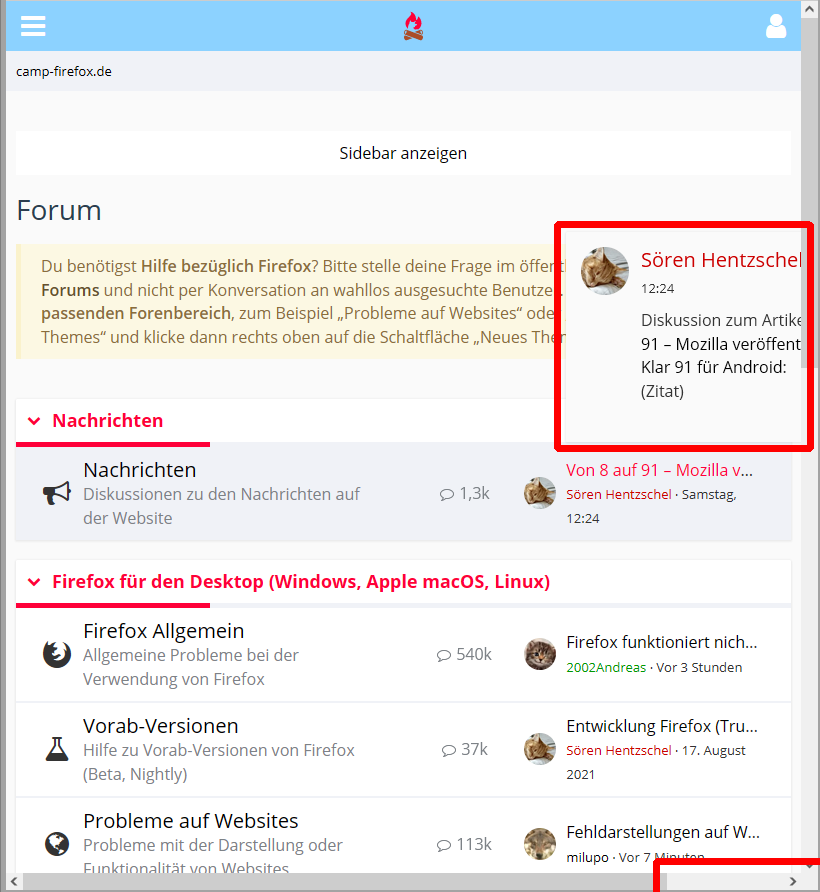Click the 12:24 timestamp in preview popup
This screenshot has width=820, height=892.
click(657, 288)
